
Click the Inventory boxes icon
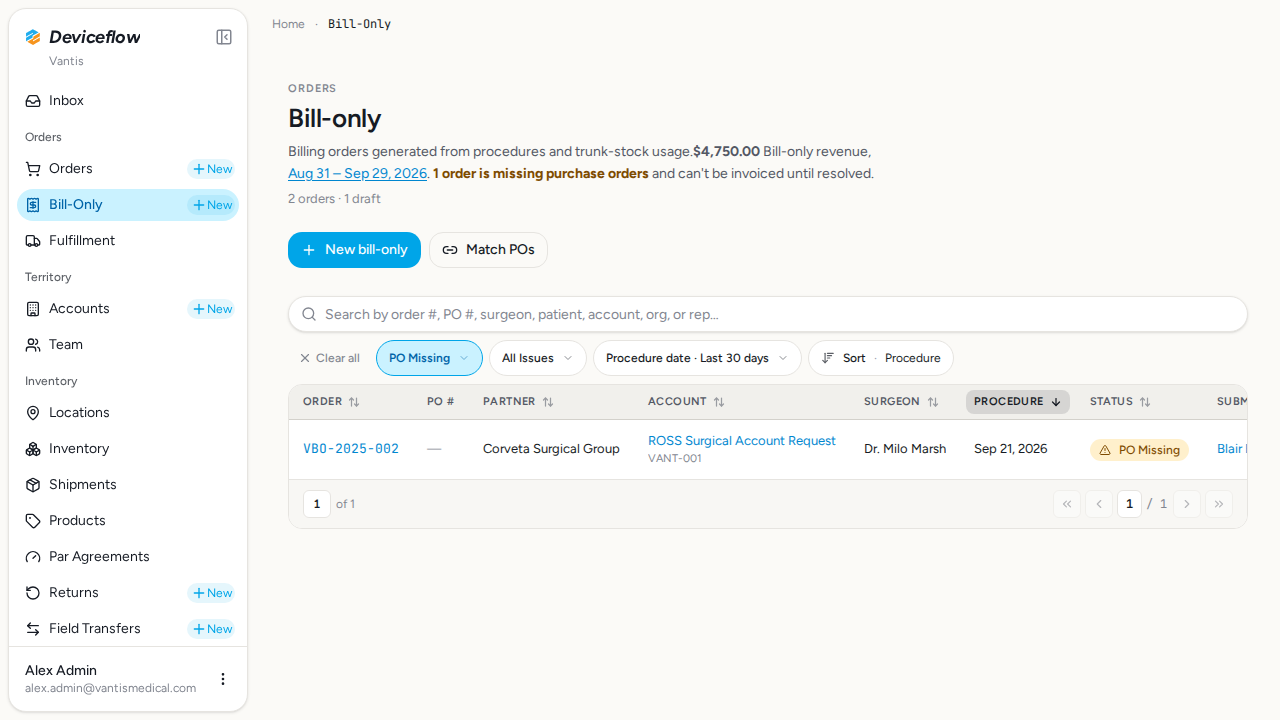33,449
